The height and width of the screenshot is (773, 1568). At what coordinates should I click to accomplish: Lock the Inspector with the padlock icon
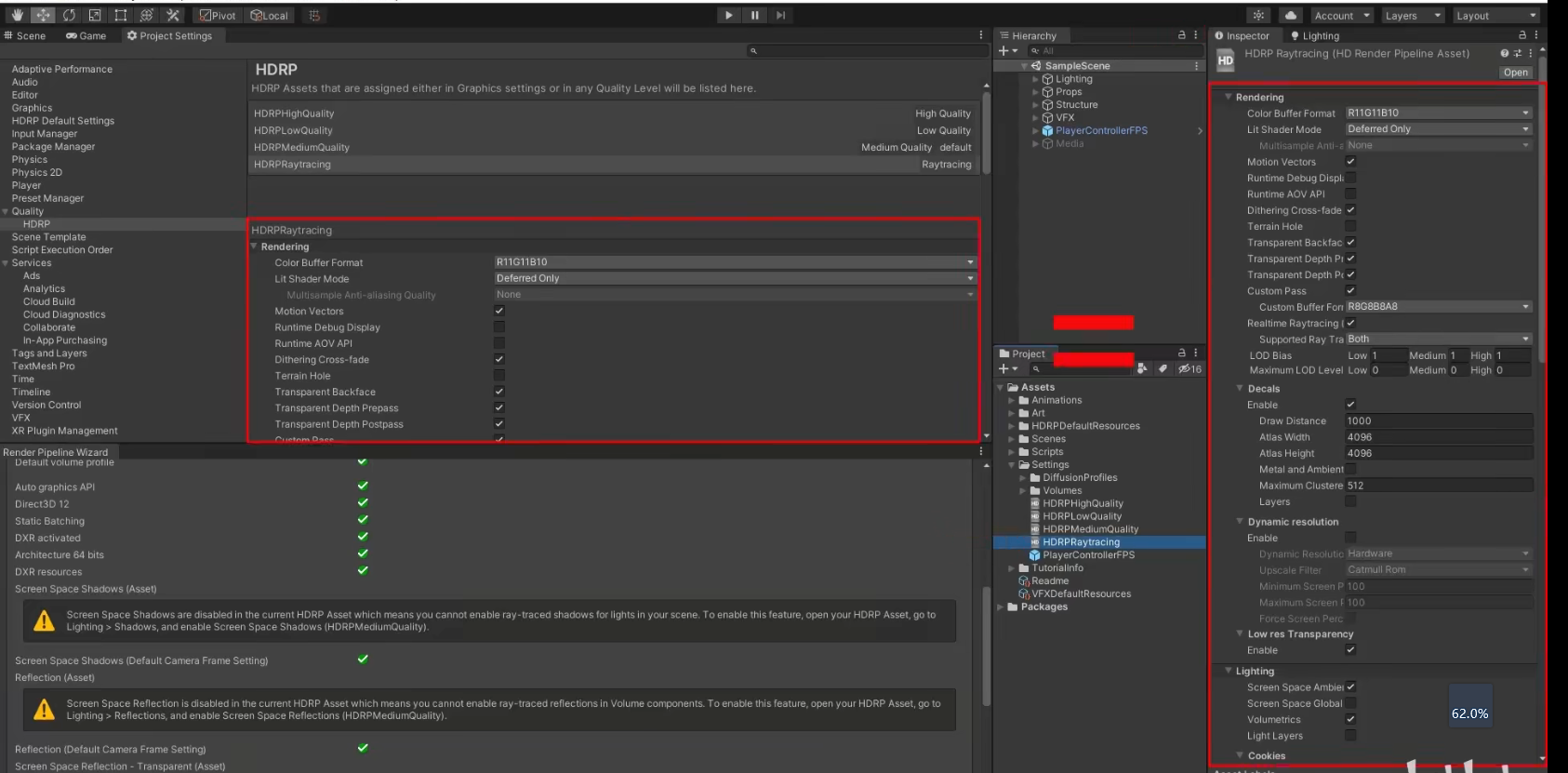pos(1522,35)
